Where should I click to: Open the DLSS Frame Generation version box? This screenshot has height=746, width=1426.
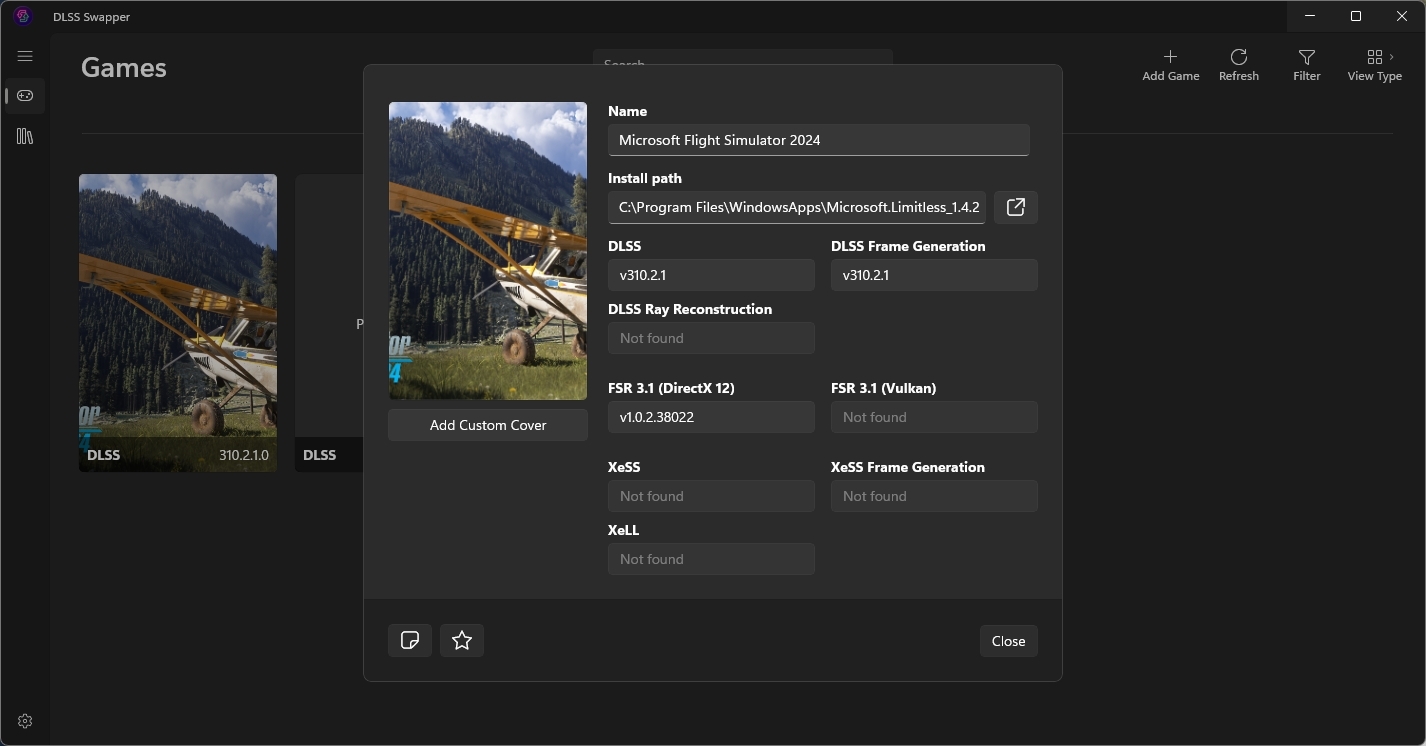point(934,275)
